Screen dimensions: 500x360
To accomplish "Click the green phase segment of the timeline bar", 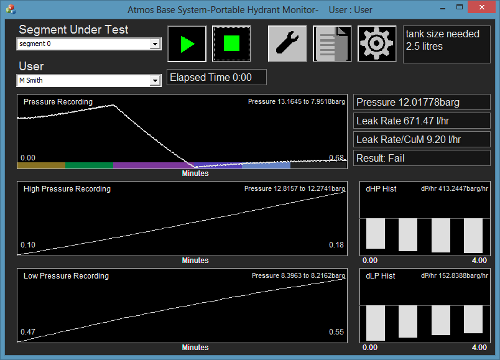I will [x=89, y=165].
